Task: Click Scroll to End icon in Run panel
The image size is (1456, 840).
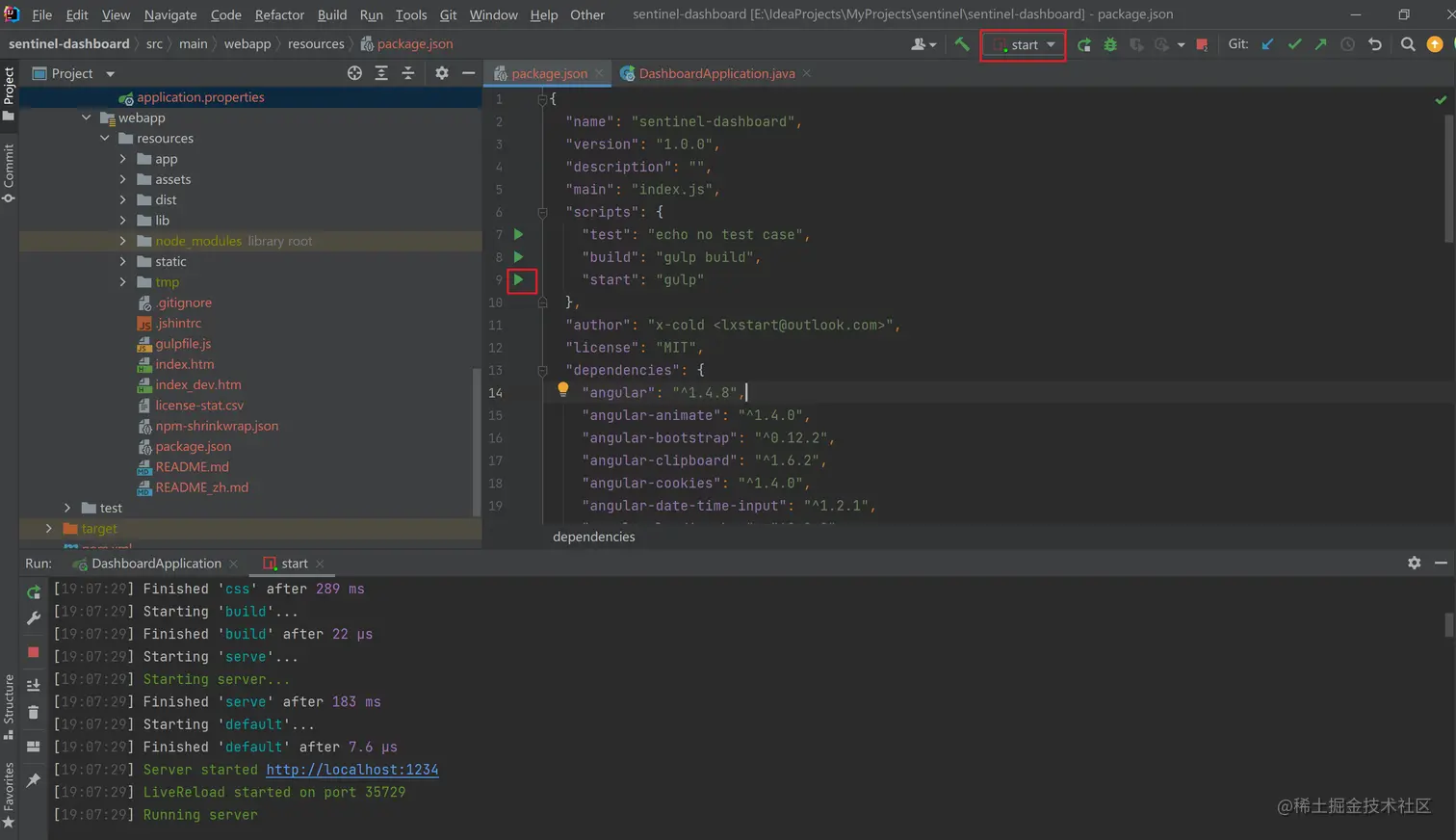Action: click(x=34, y=685)
